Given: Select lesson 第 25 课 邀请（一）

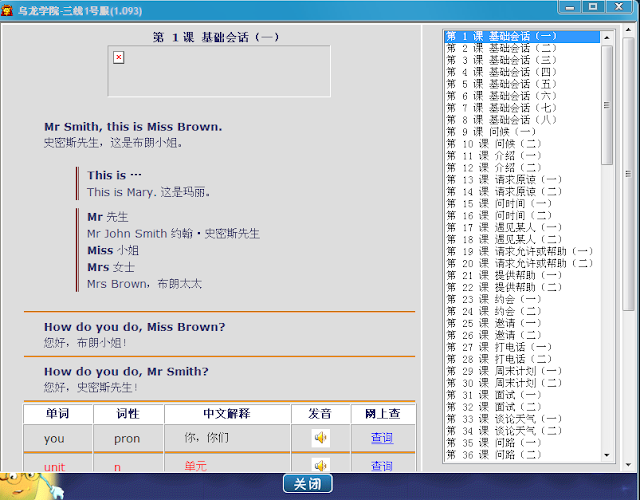Looking at the screenshot, I should 522,323.
